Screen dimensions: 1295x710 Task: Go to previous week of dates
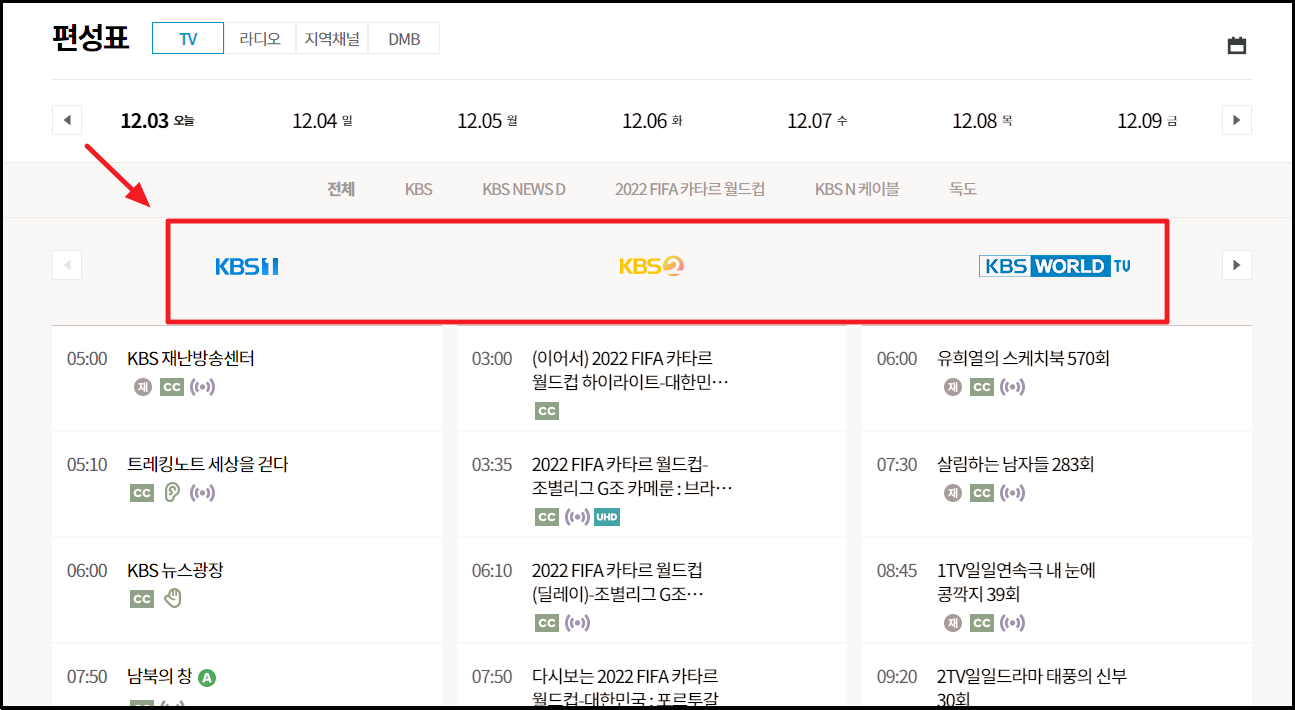pos(67,120)
